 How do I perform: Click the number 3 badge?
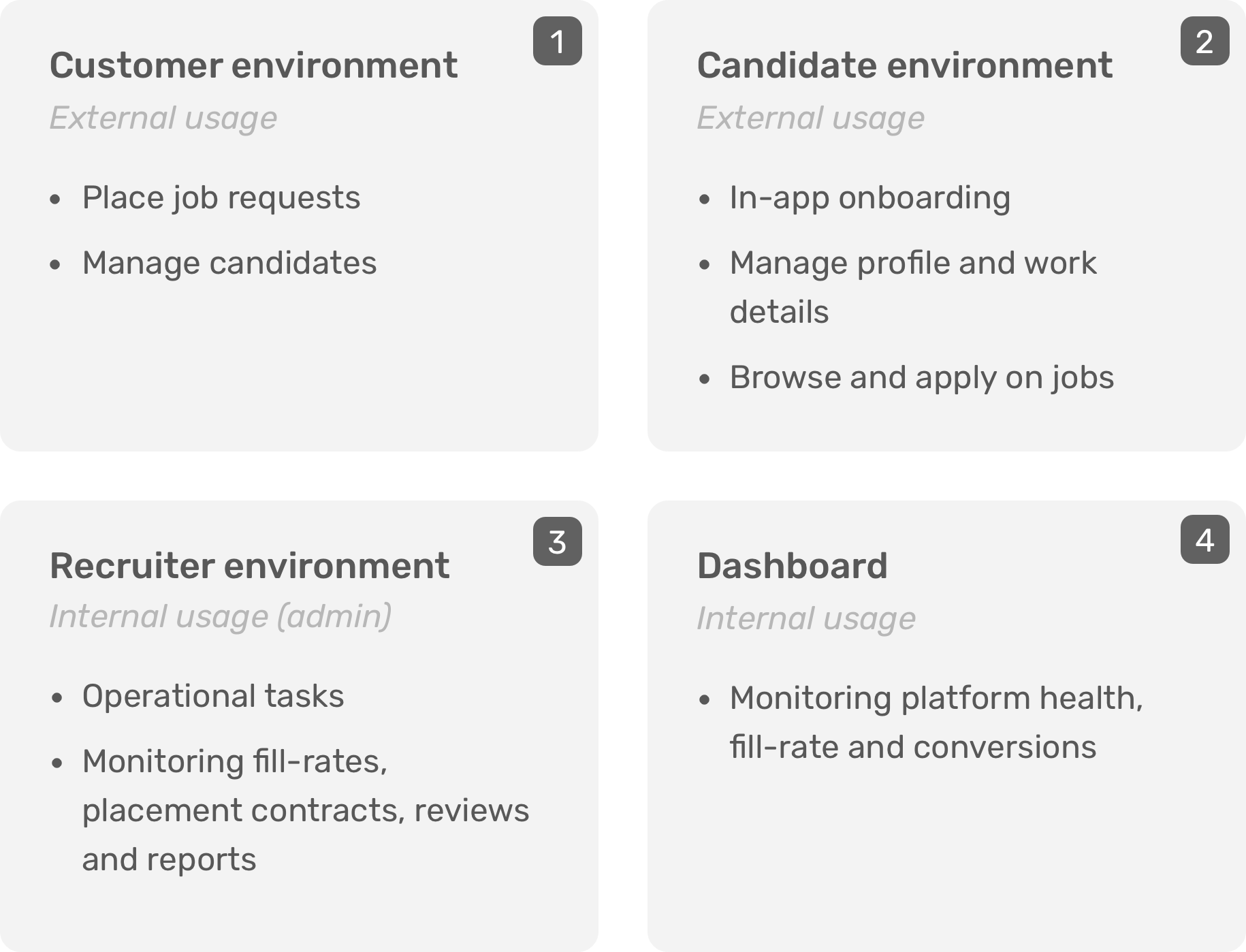(557, 541)
